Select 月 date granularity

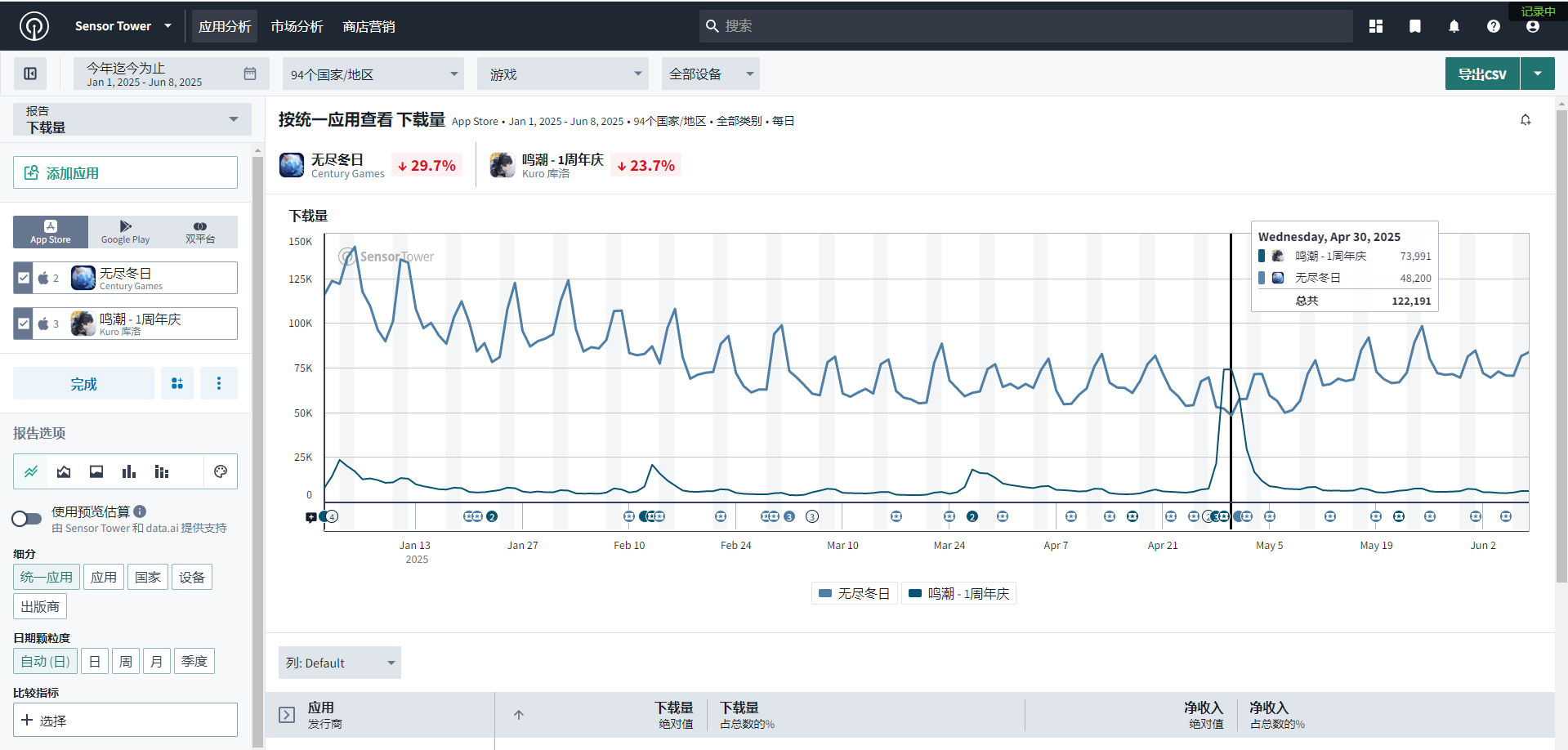click(x=157, y=661)
